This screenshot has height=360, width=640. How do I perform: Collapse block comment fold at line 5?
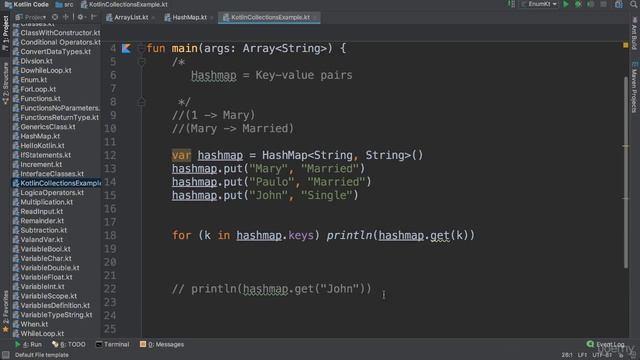(x=141, y=62)
